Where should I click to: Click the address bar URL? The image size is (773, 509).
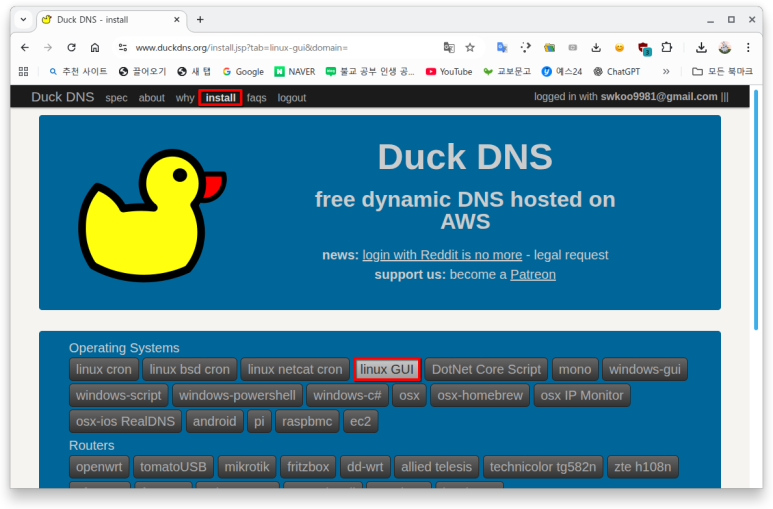pos(242,47)
